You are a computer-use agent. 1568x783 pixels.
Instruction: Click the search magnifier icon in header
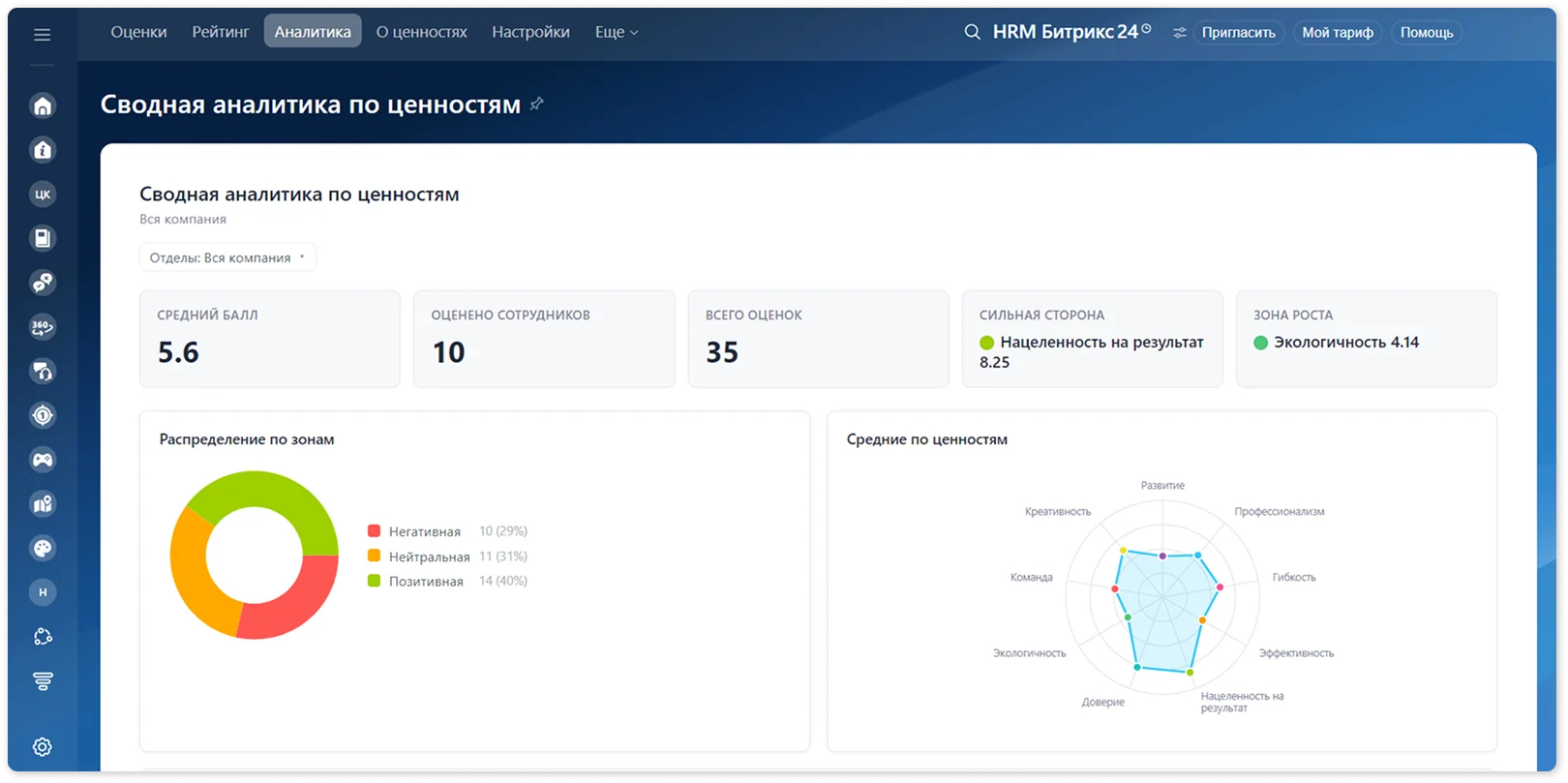point(972,32)
